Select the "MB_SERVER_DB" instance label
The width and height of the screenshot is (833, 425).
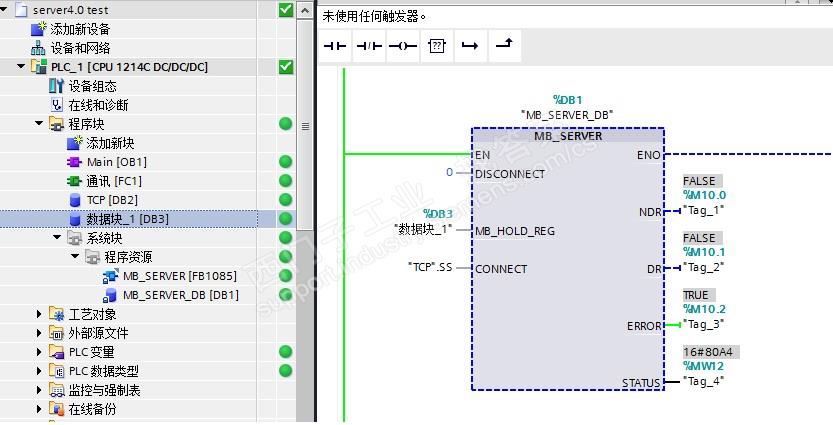[x=567, y=114]
